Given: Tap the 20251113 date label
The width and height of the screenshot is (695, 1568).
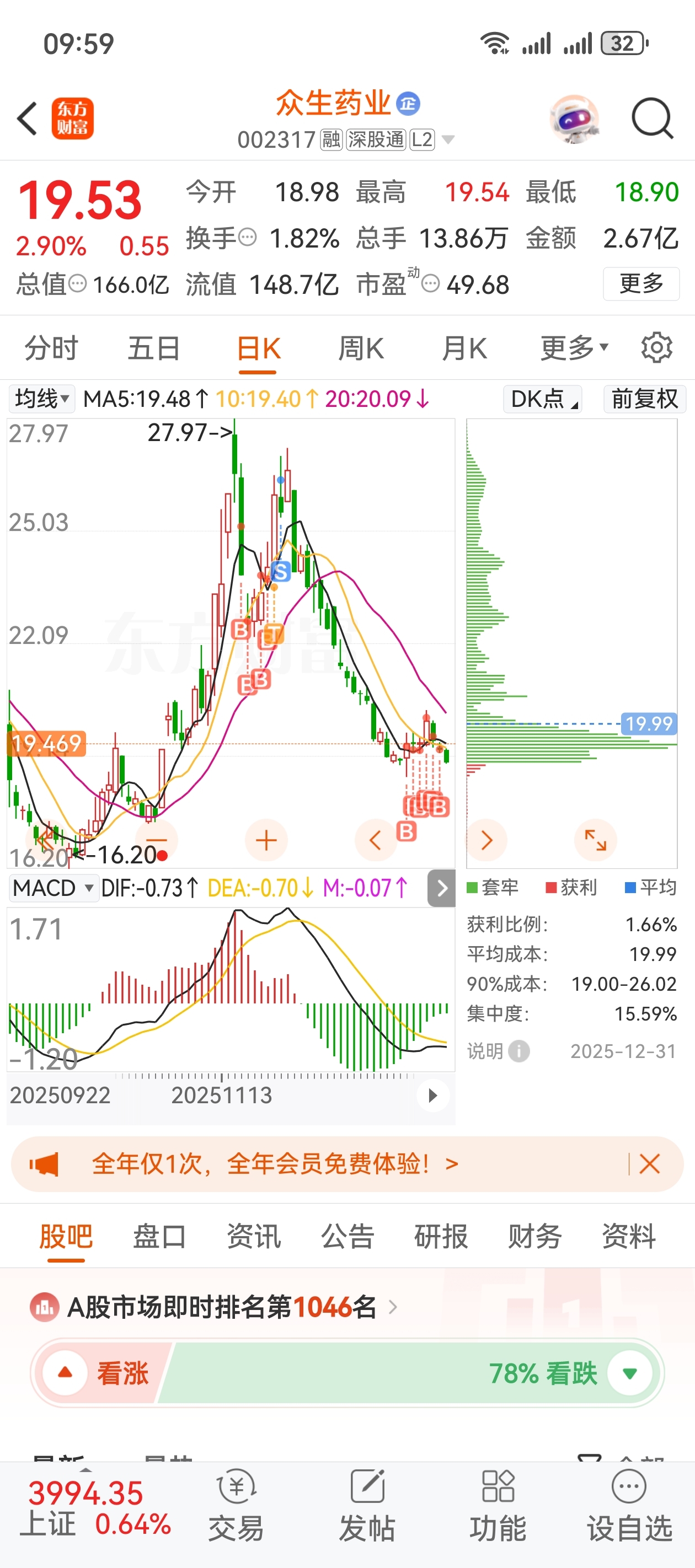Looking at the screenshot, I should tap(222, 1096).
